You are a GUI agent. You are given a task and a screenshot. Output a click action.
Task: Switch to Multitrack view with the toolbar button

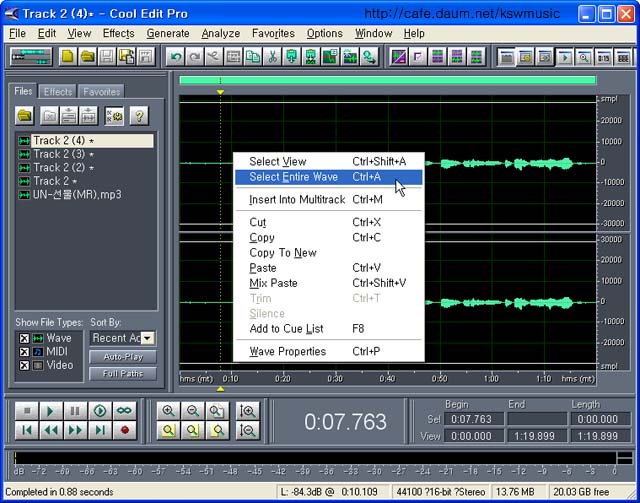(31, 57)
